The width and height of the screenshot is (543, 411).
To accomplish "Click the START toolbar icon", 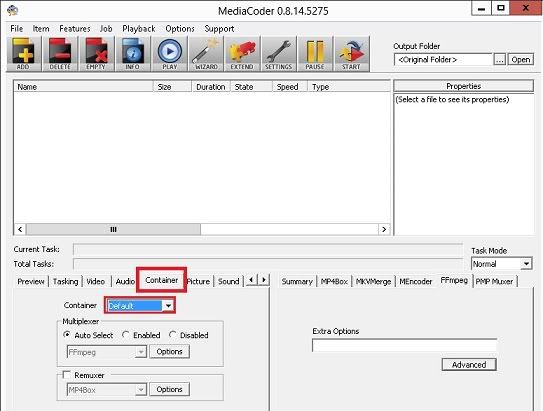I will point(351,54).
